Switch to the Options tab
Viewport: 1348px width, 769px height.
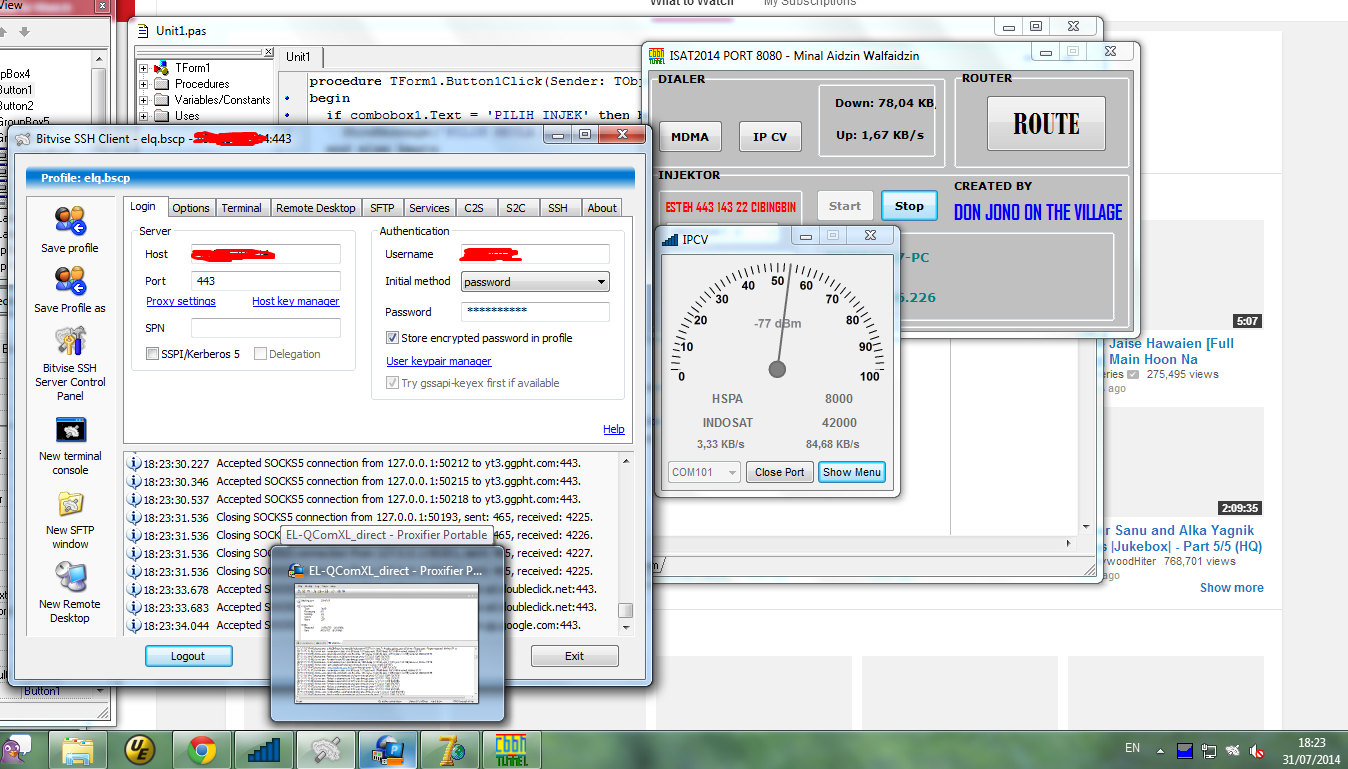[190, 208]
